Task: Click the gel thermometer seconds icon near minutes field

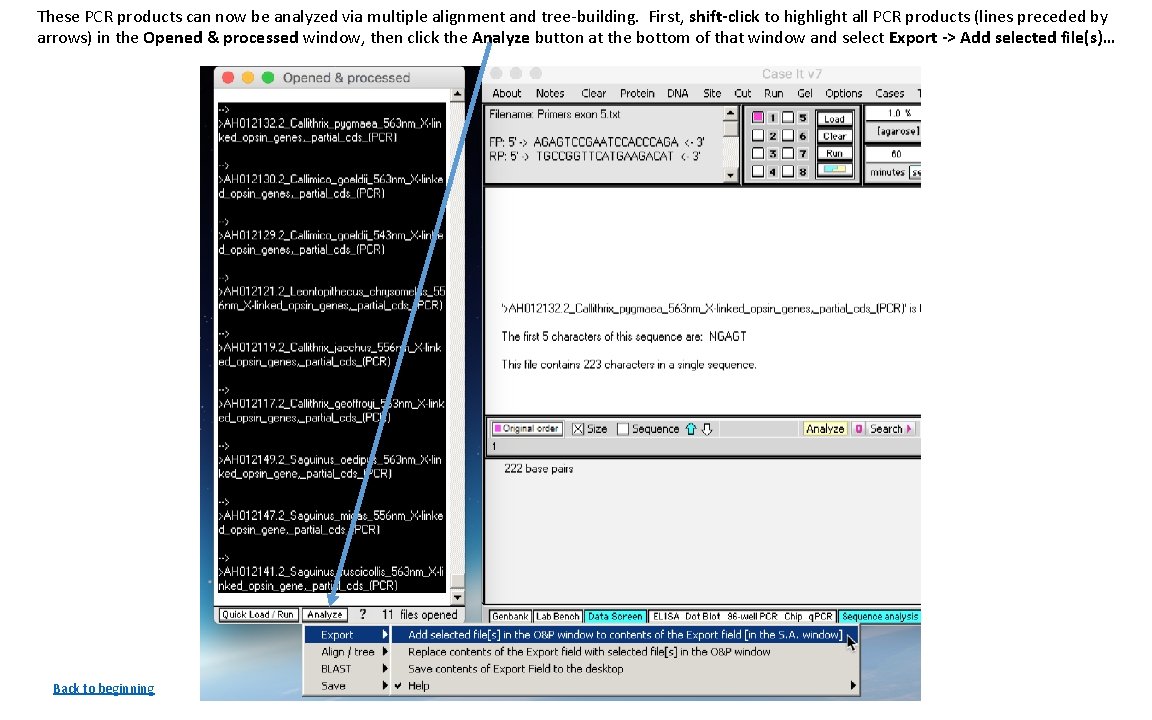Action: [916, 171]
